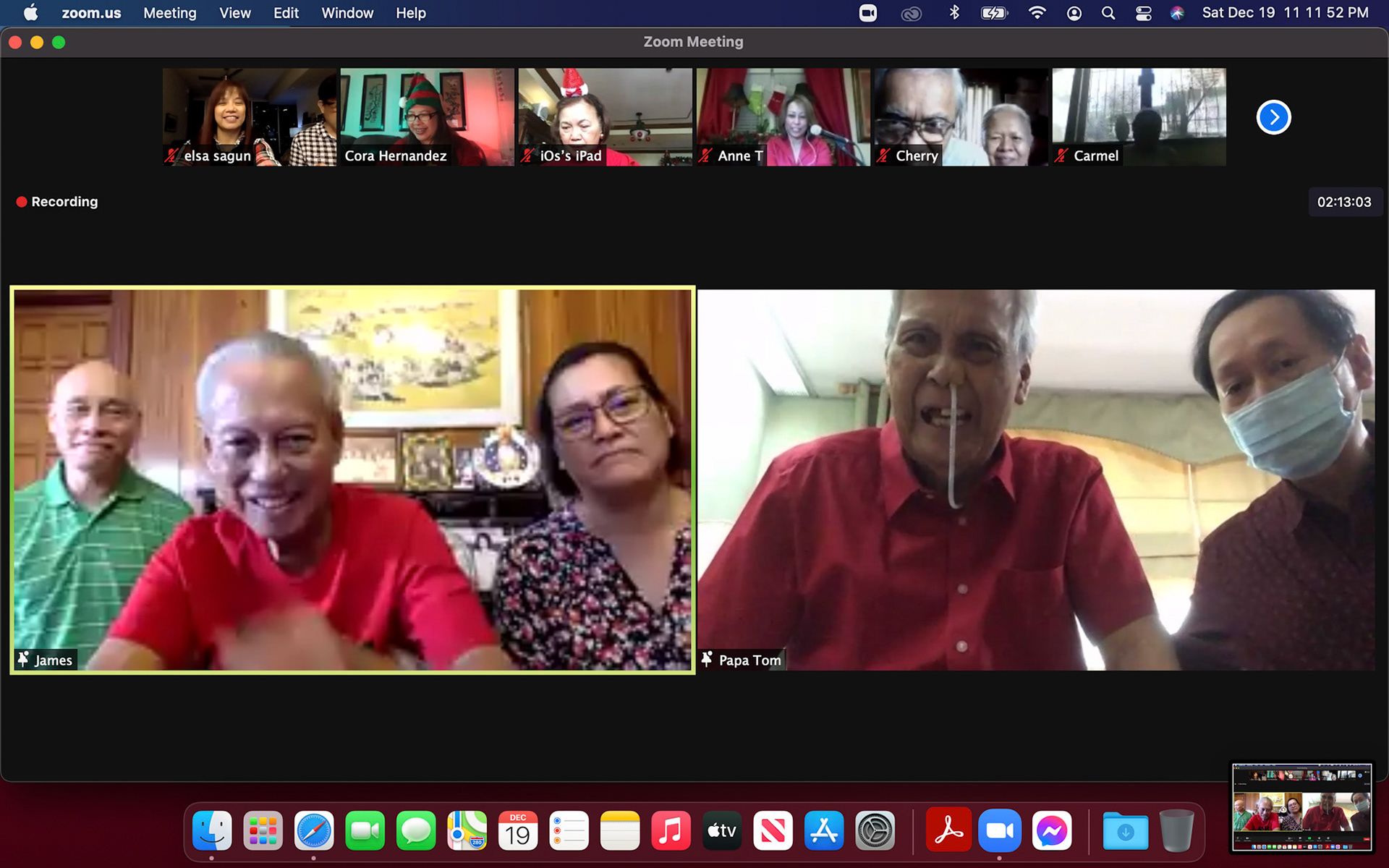The image size is (1389, 868).
Task: Click the Wi-Fi status icon
Action: (x=1037, y=13)
